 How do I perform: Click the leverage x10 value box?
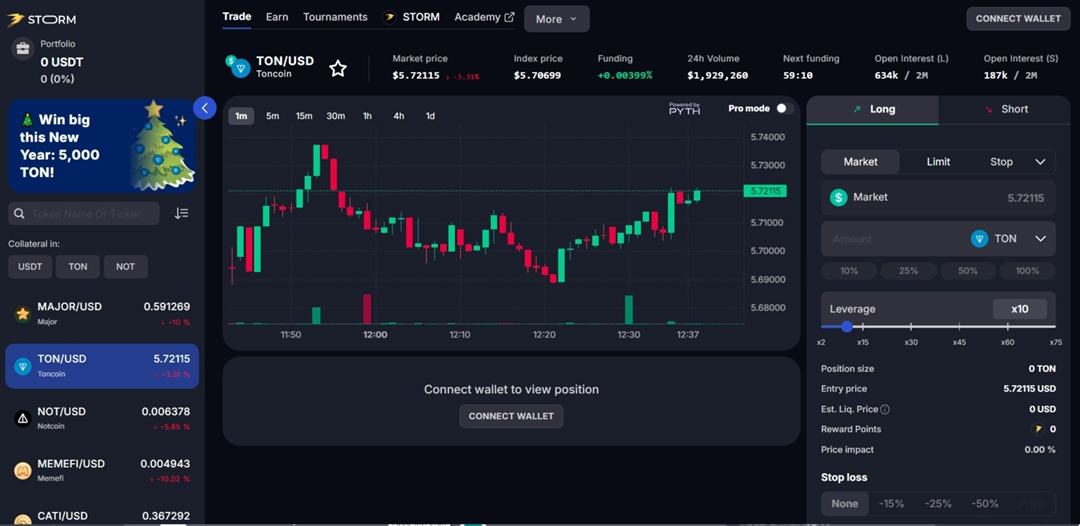coord(1019,309)
